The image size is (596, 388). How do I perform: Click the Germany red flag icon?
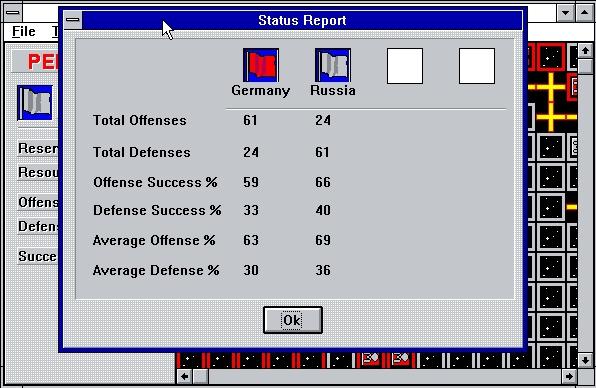(x=261, y=65)
